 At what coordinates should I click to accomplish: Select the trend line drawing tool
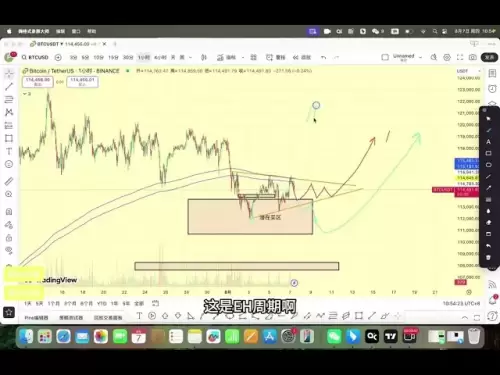tap(9, 87)
